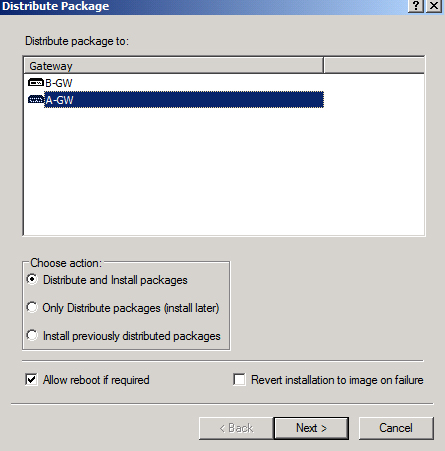The width and height of the screenshot is (445, 451).
Task: Choose Install previously distributed packages
Action: pos(32,335)
